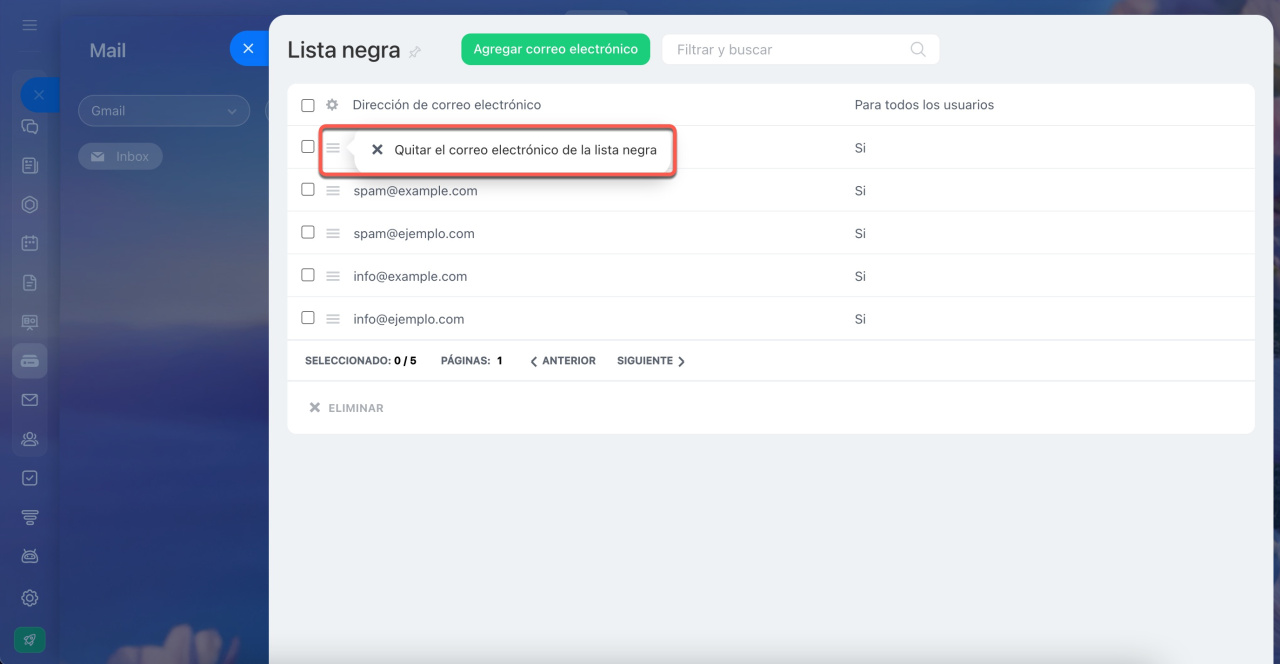Choose Quitar el correo electrónico de la lista negra
1280x664 pixels.
pyautogui.click(x=514, y=150)
